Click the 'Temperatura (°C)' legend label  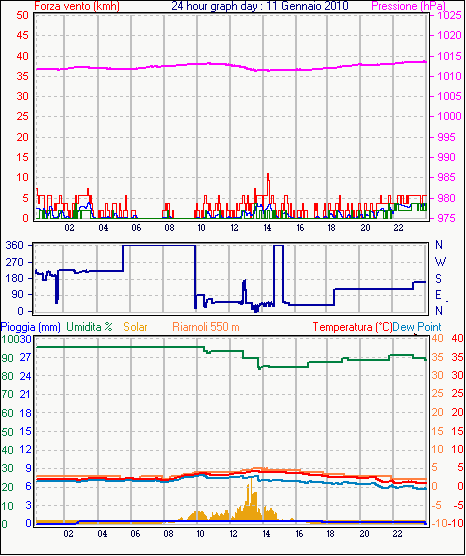[352, 327]
